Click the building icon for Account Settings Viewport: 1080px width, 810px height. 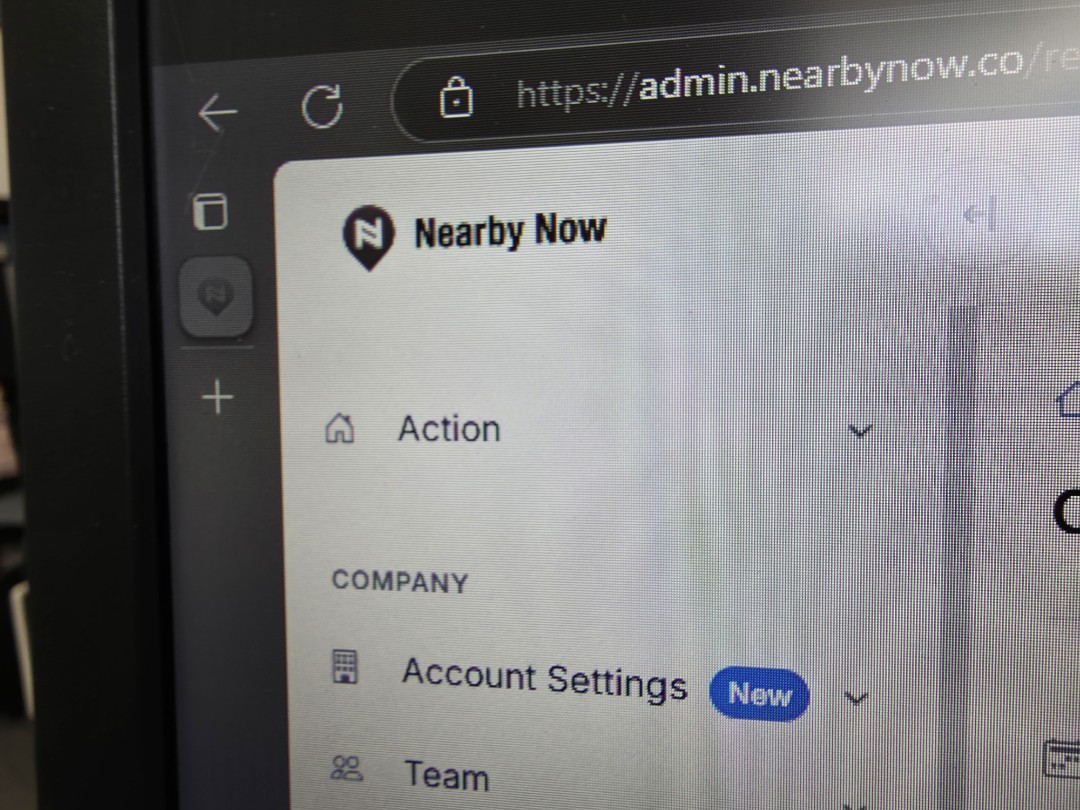(344, 666)
